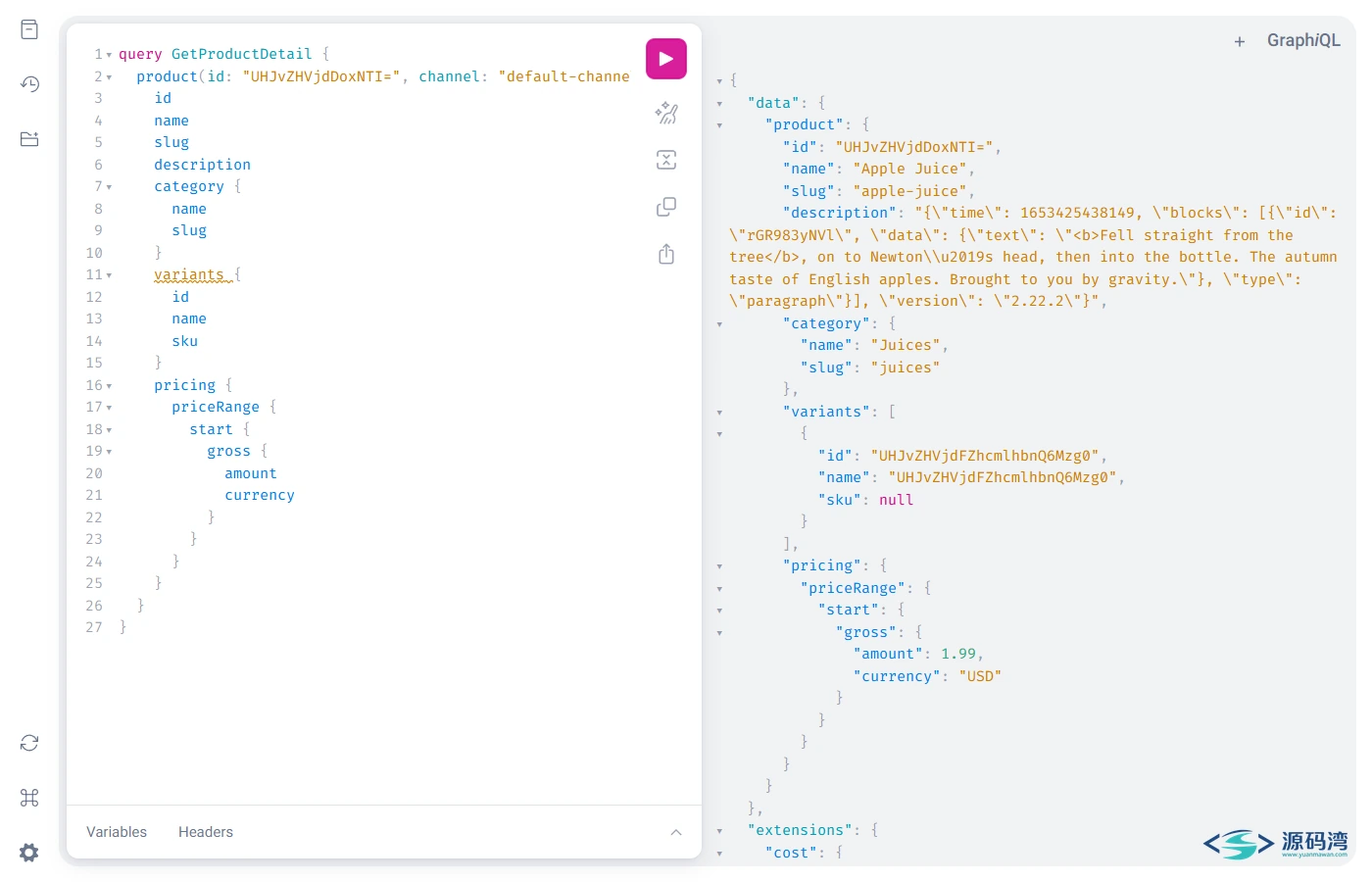Fold the category block on line 7
Image resolution: width=1372 pixels, height=882 pixels.
[x=109, y=187]
